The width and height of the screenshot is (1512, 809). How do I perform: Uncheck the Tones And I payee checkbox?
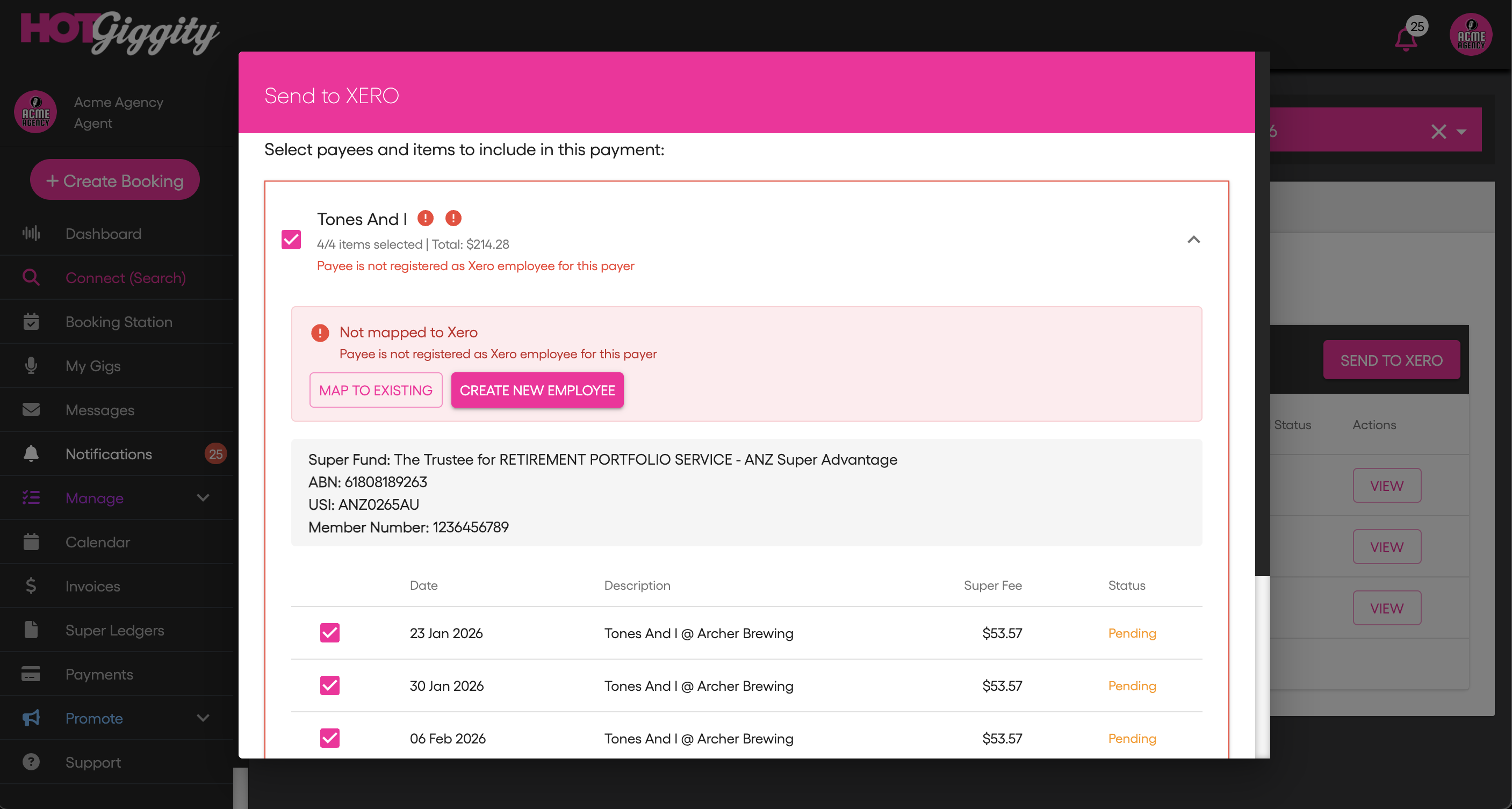(291, 240)
